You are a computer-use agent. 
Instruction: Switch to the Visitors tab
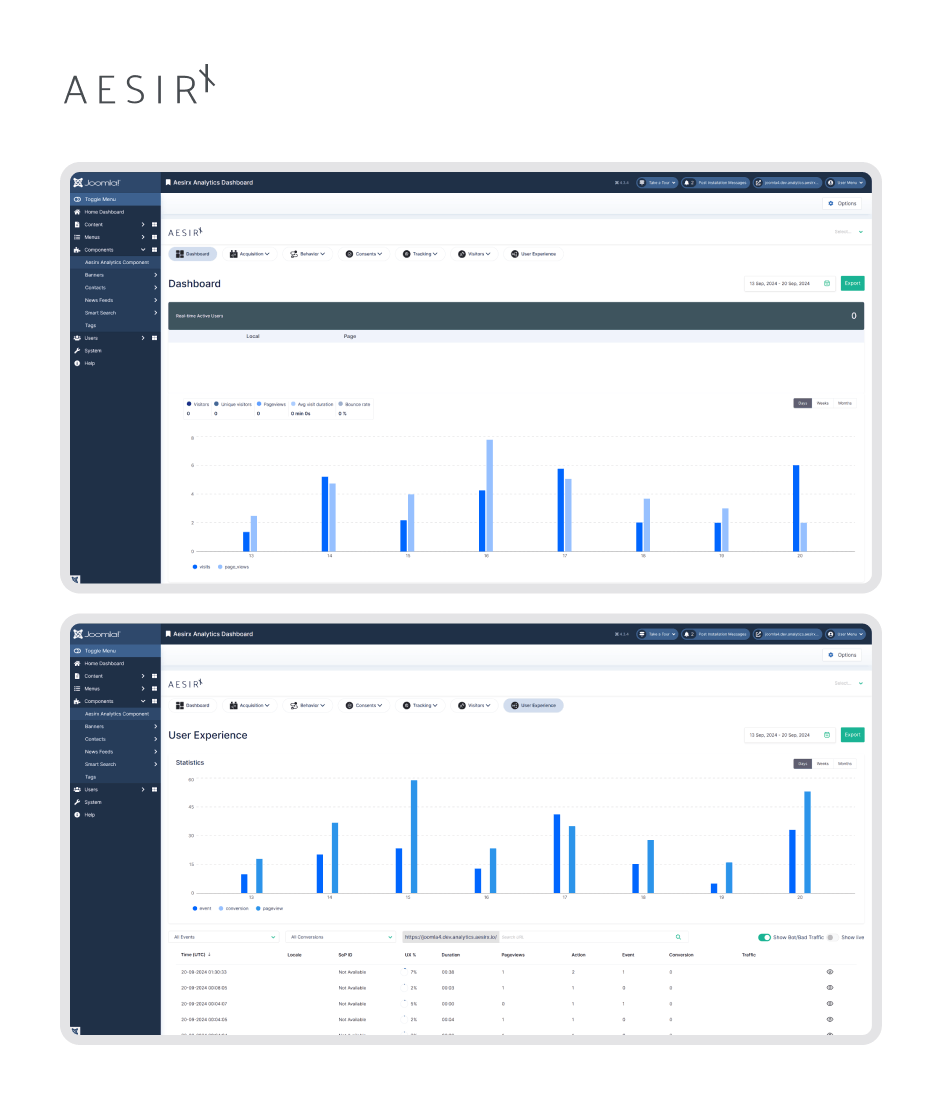pyautogui.click(x=472, y=253)
